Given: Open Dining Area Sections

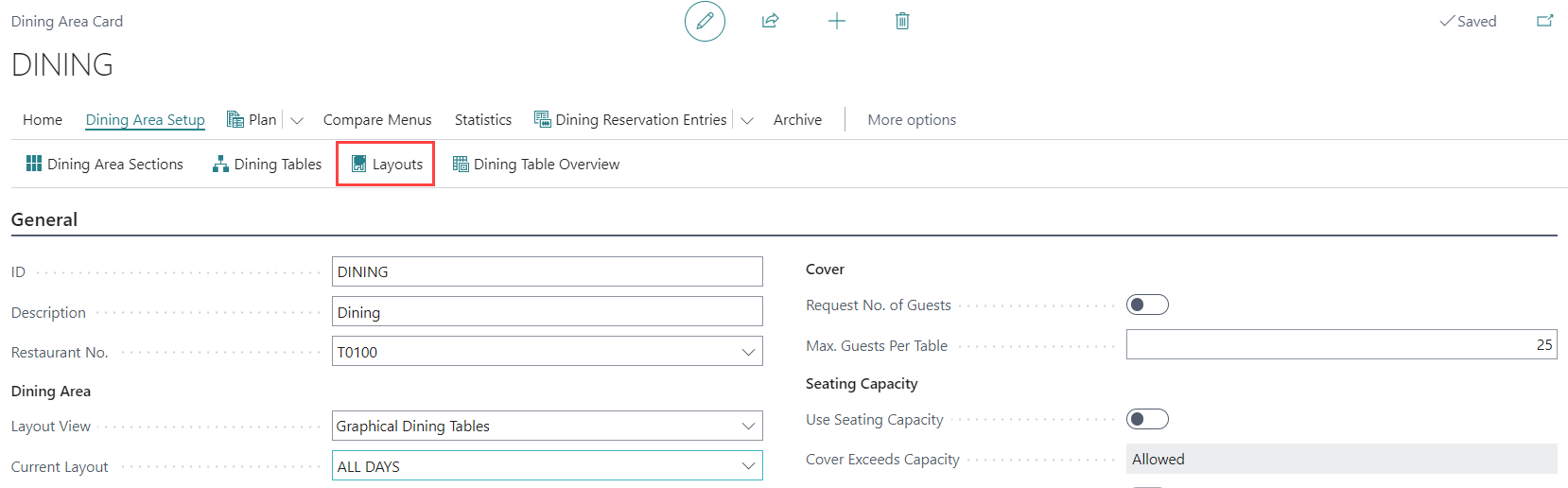Looking at the screenshot, I should pos(105,164).
